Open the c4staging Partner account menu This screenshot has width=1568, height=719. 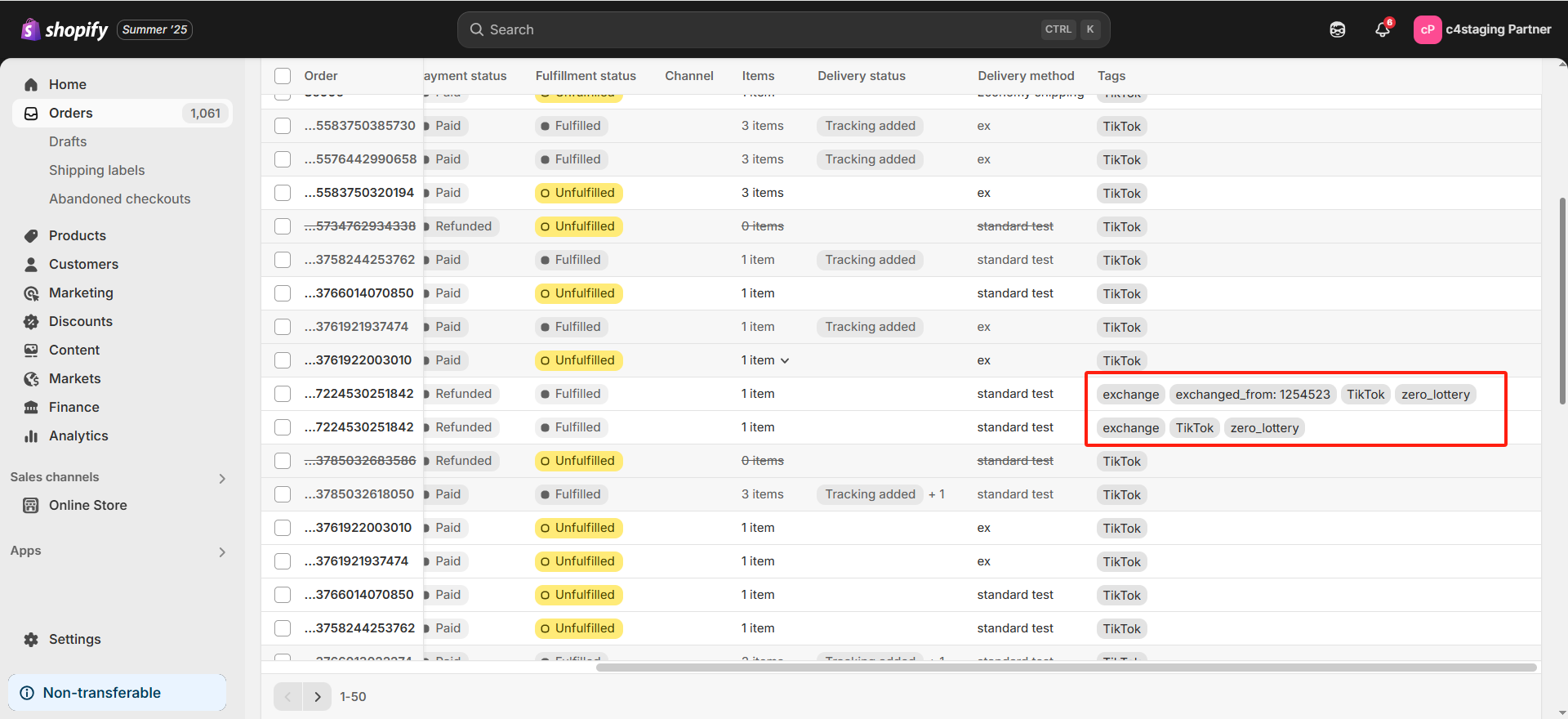[1481, 29]
